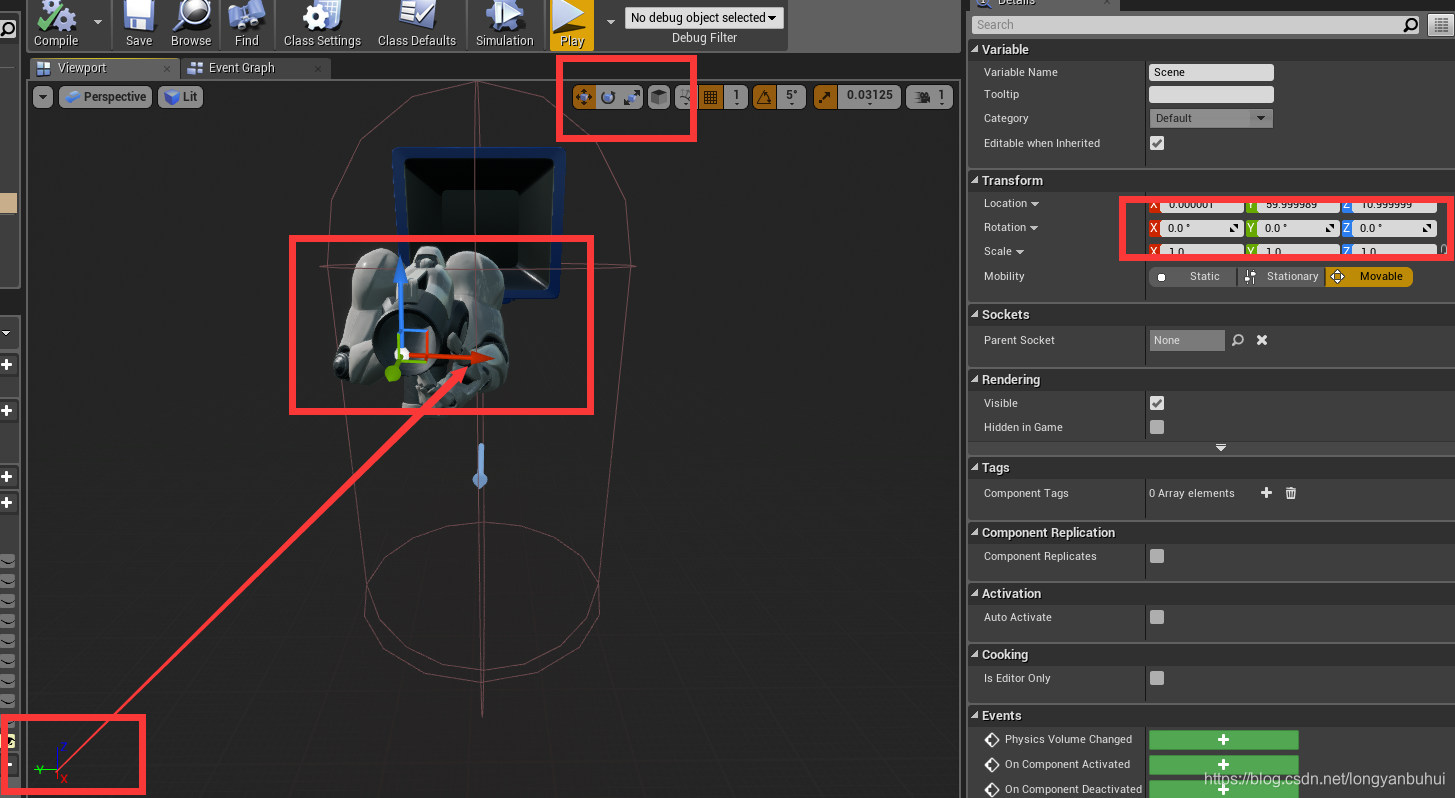The width and height of the screenshot is (1455, 798).
Task: Add the On Component Deactivated event
Action: (x=1224, y=789)
